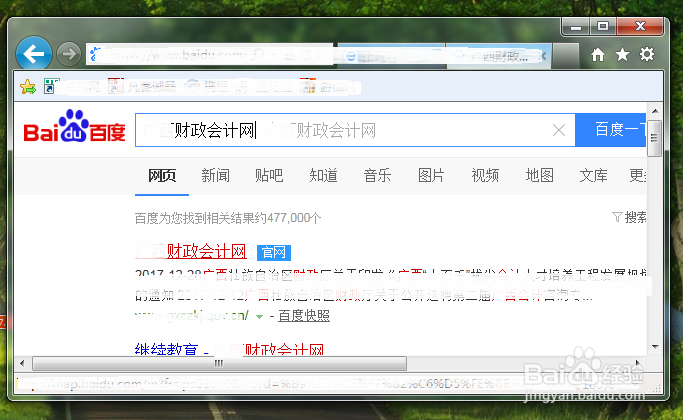The image size is (683, 420).
Task: Select the 图片 search category
Action: 431,176
